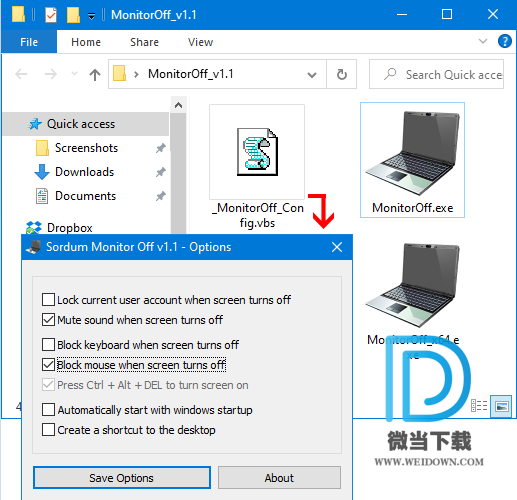
Task: Check Create a shortcut to the desktop
Action: tap(48, 430)
